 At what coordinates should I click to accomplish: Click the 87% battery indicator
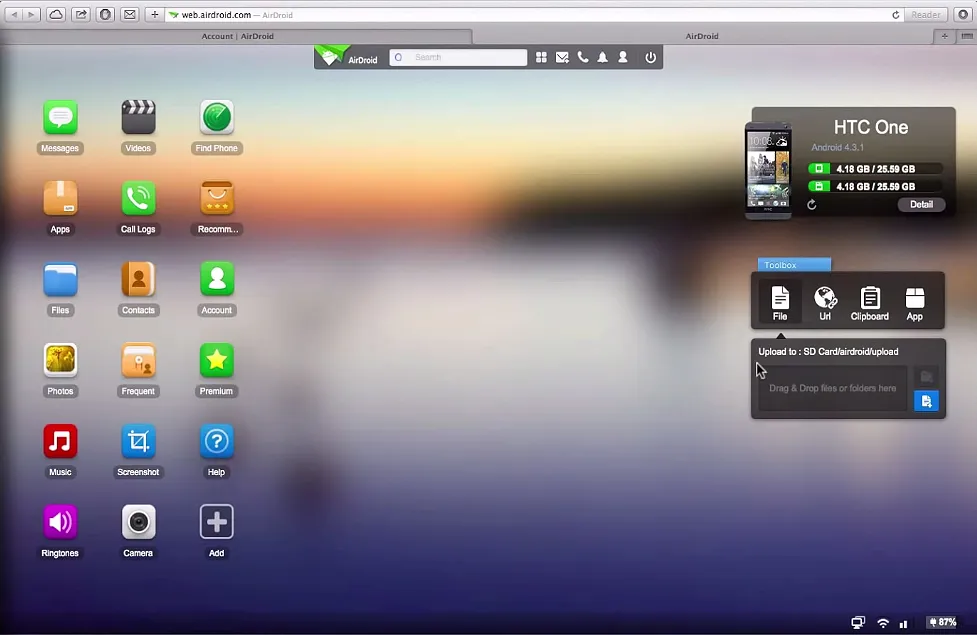tap(943, 622)
